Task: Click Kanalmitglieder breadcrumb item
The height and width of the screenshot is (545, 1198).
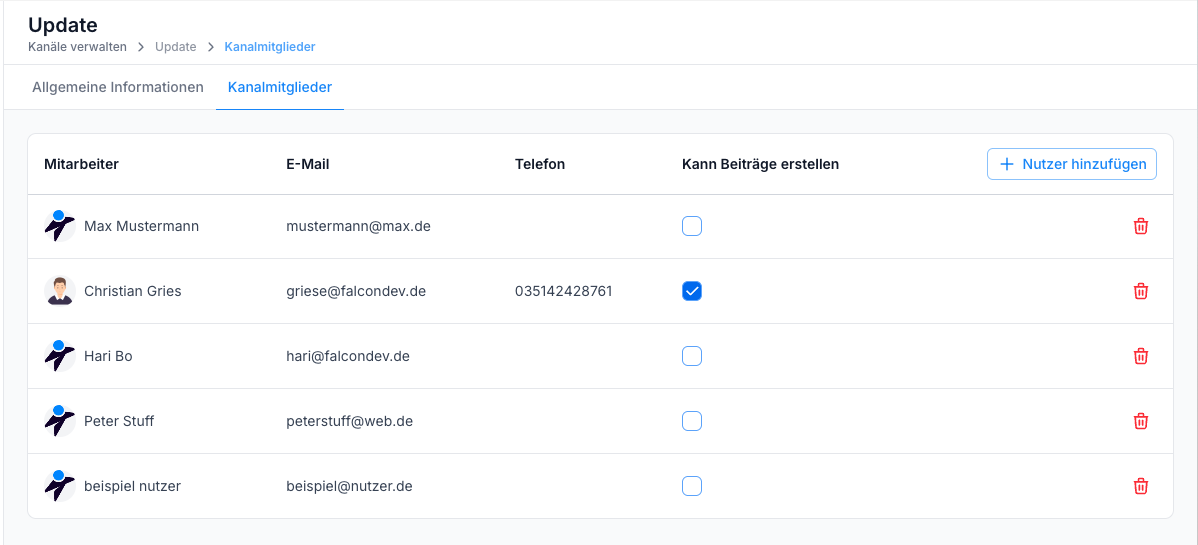Action: coord(270,47)
